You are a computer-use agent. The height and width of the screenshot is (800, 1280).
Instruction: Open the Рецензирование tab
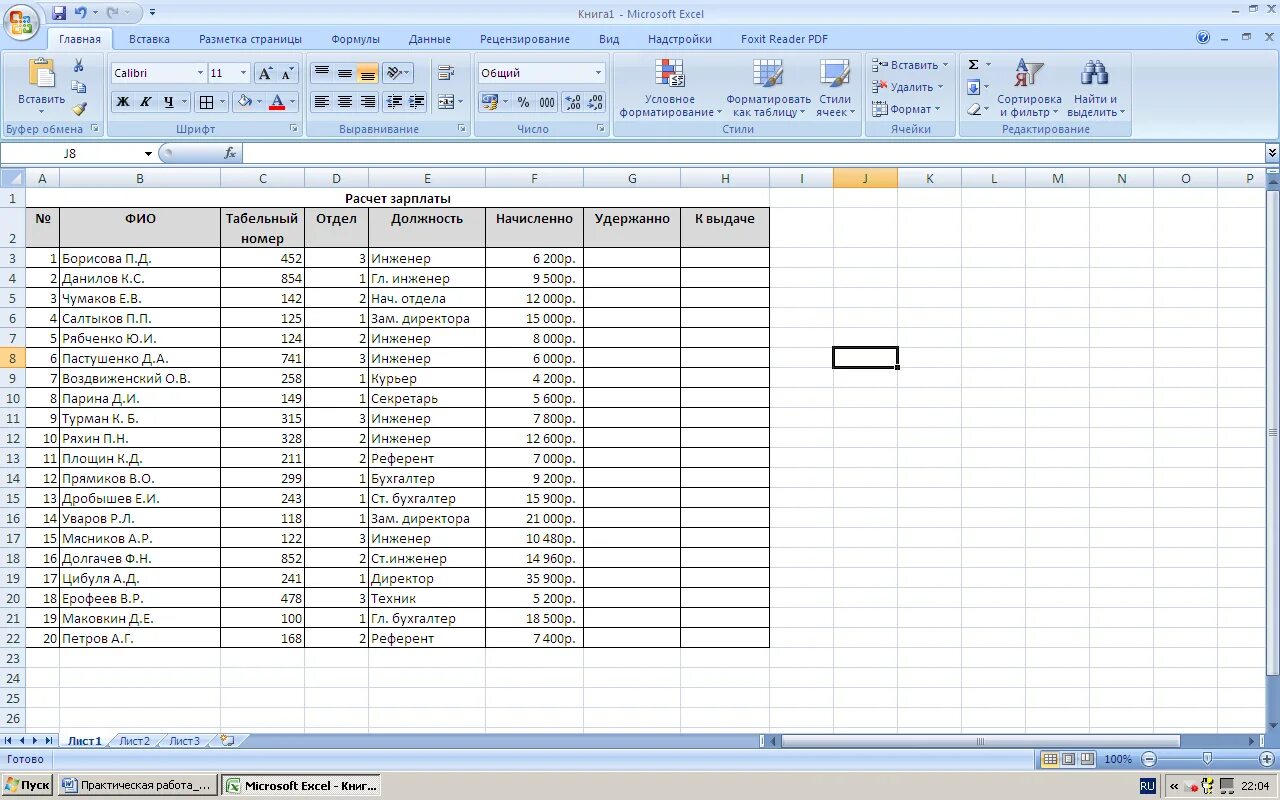(x=524, y=39)
